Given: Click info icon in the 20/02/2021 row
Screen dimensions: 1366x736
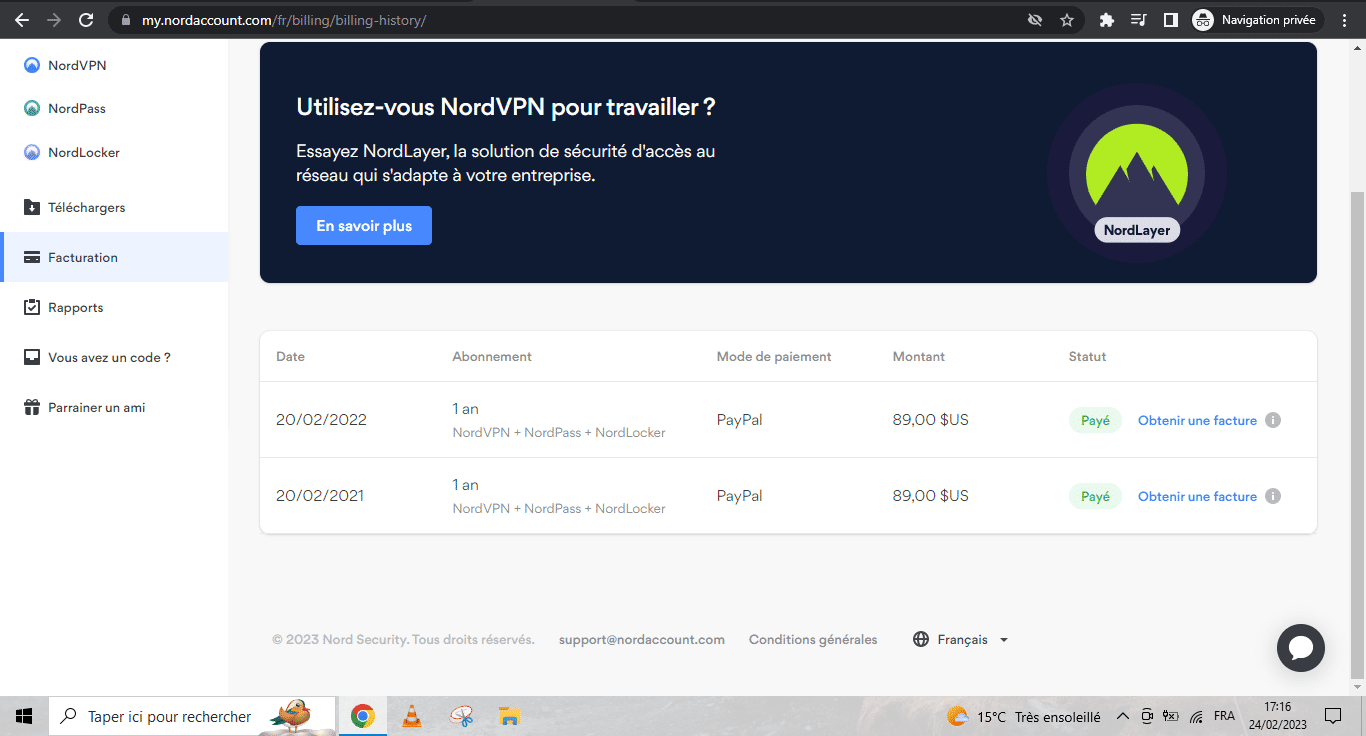Looking at the screenshot, I should pyautogui.click(x=1273, y=496).
